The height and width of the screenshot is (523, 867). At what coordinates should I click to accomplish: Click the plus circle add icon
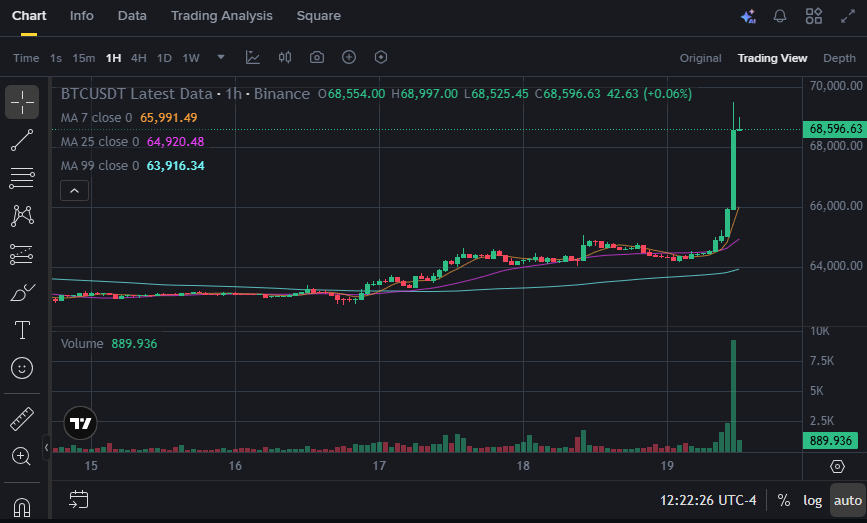click(349, 57)
